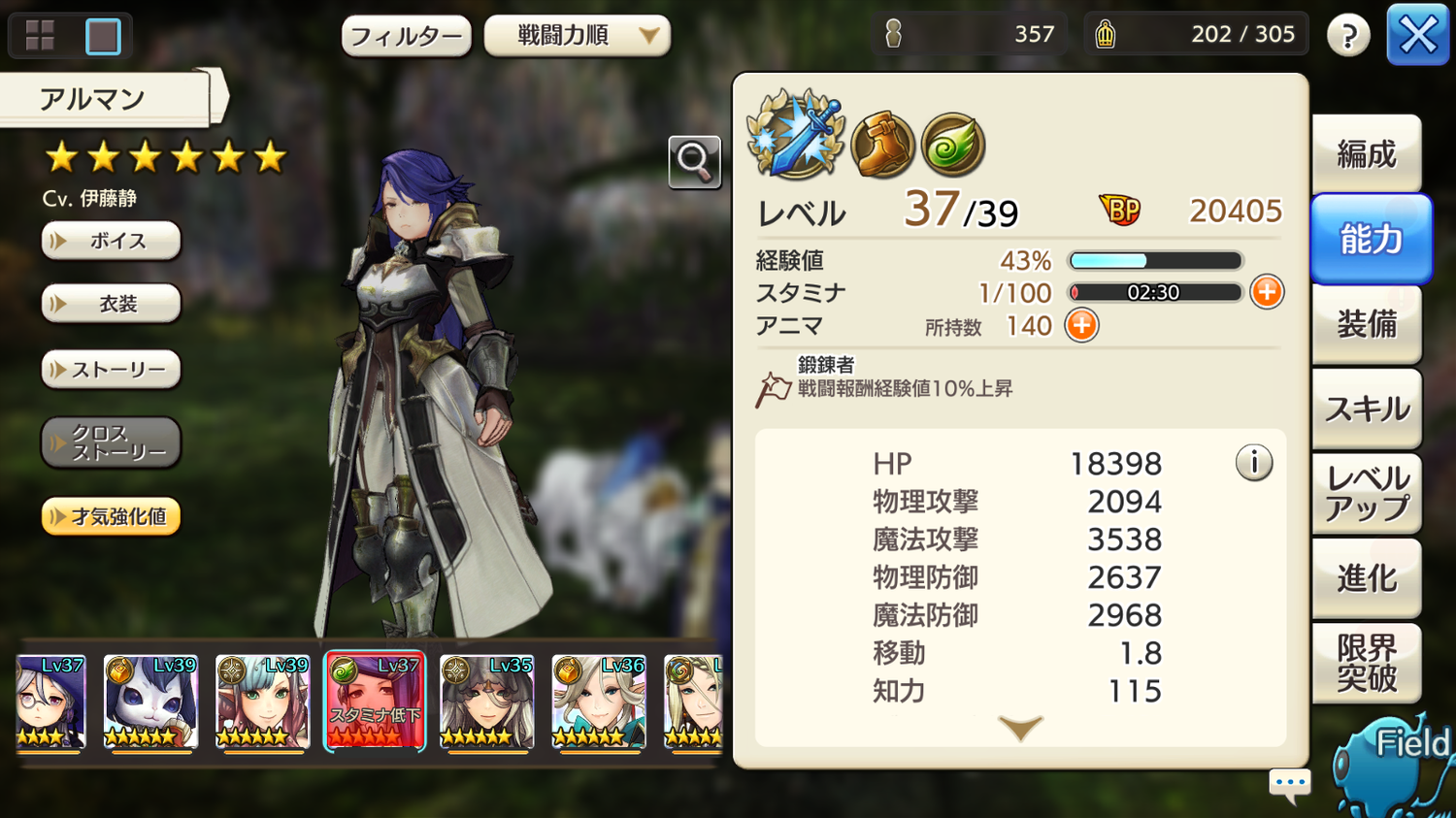Tap the sword laurel class icon

[796, 135]
